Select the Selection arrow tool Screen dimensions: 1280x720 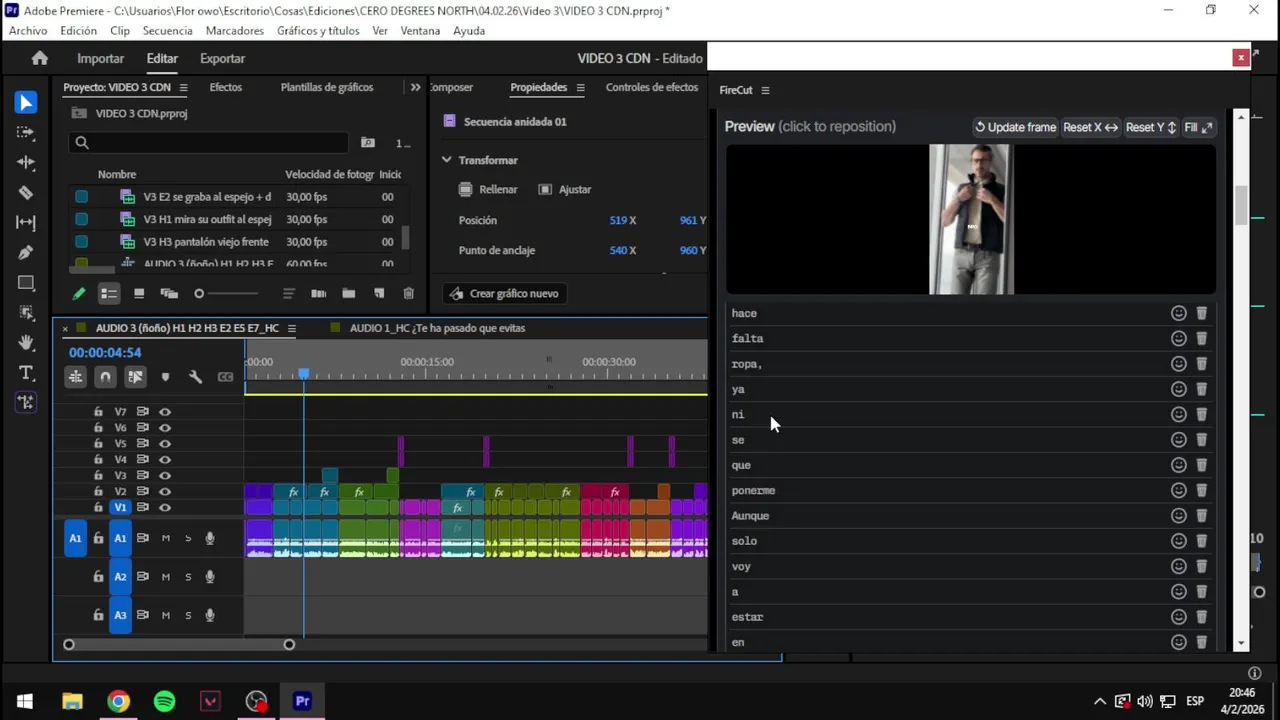point(26,103)
